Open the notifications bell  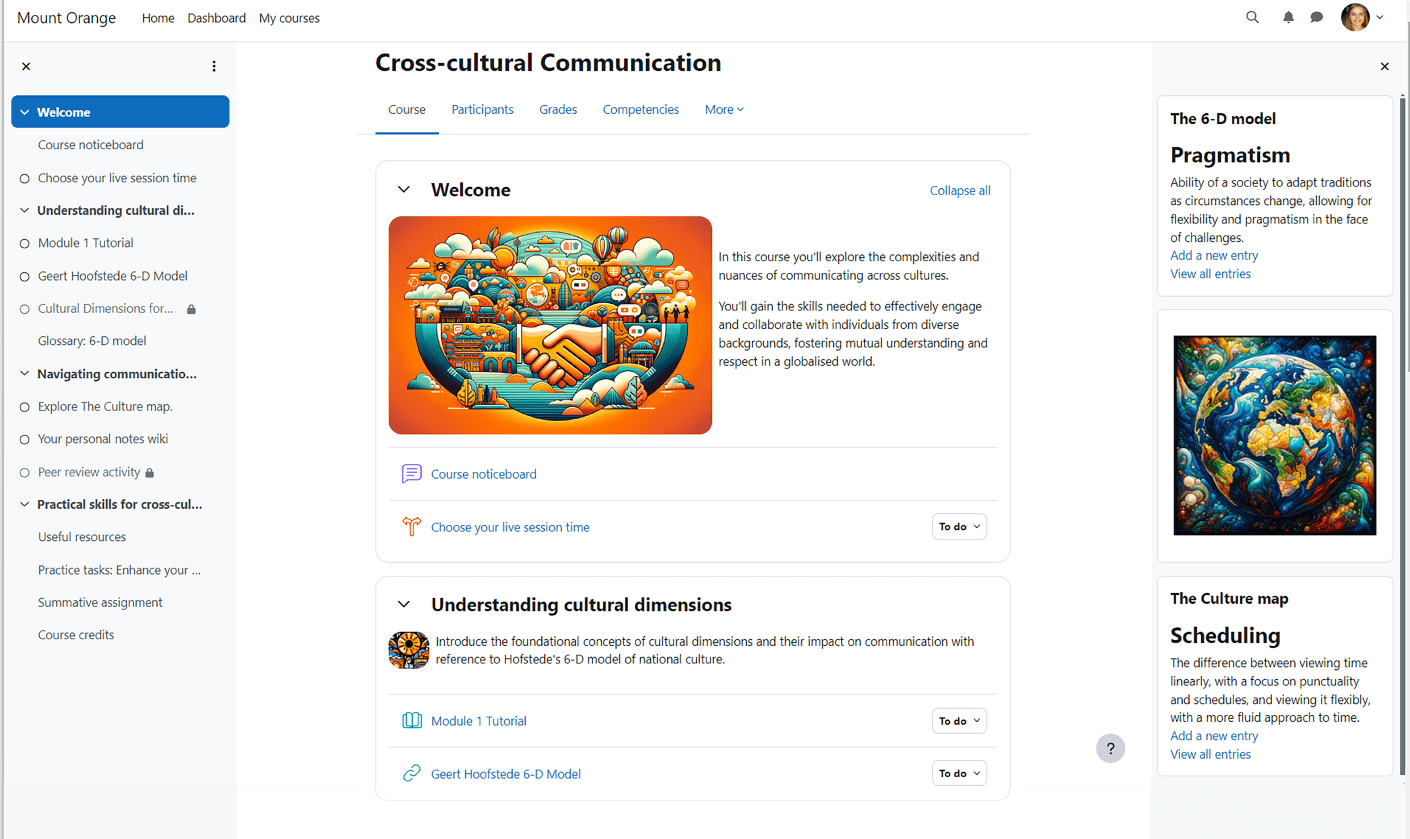tap(1288, 17)
